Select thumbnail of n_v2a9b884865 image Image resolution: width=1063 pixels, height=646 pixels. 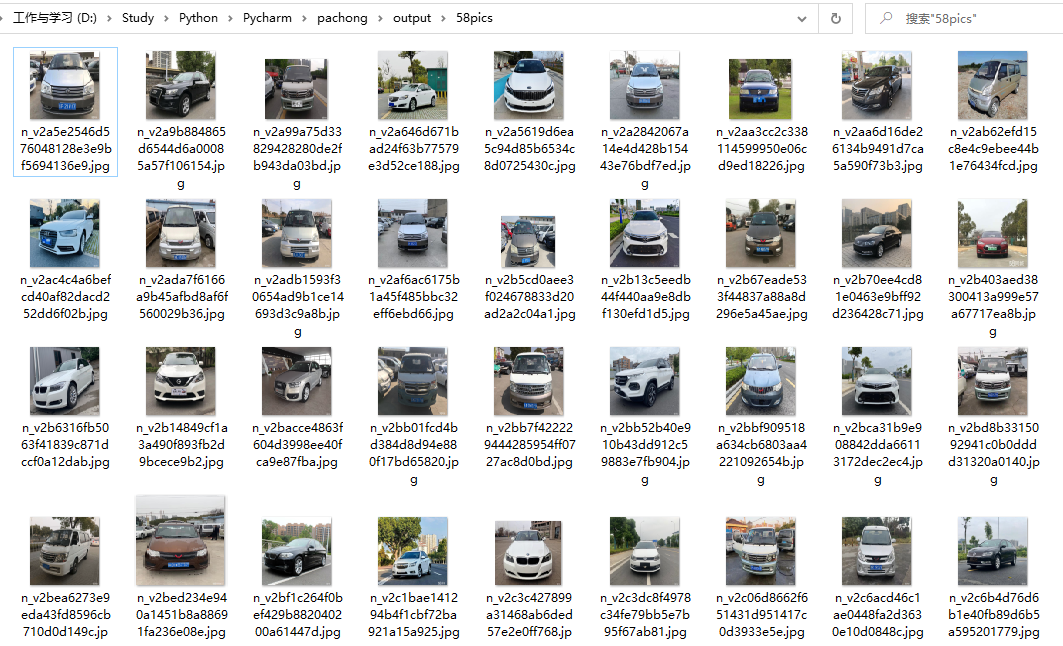point(181,85)
